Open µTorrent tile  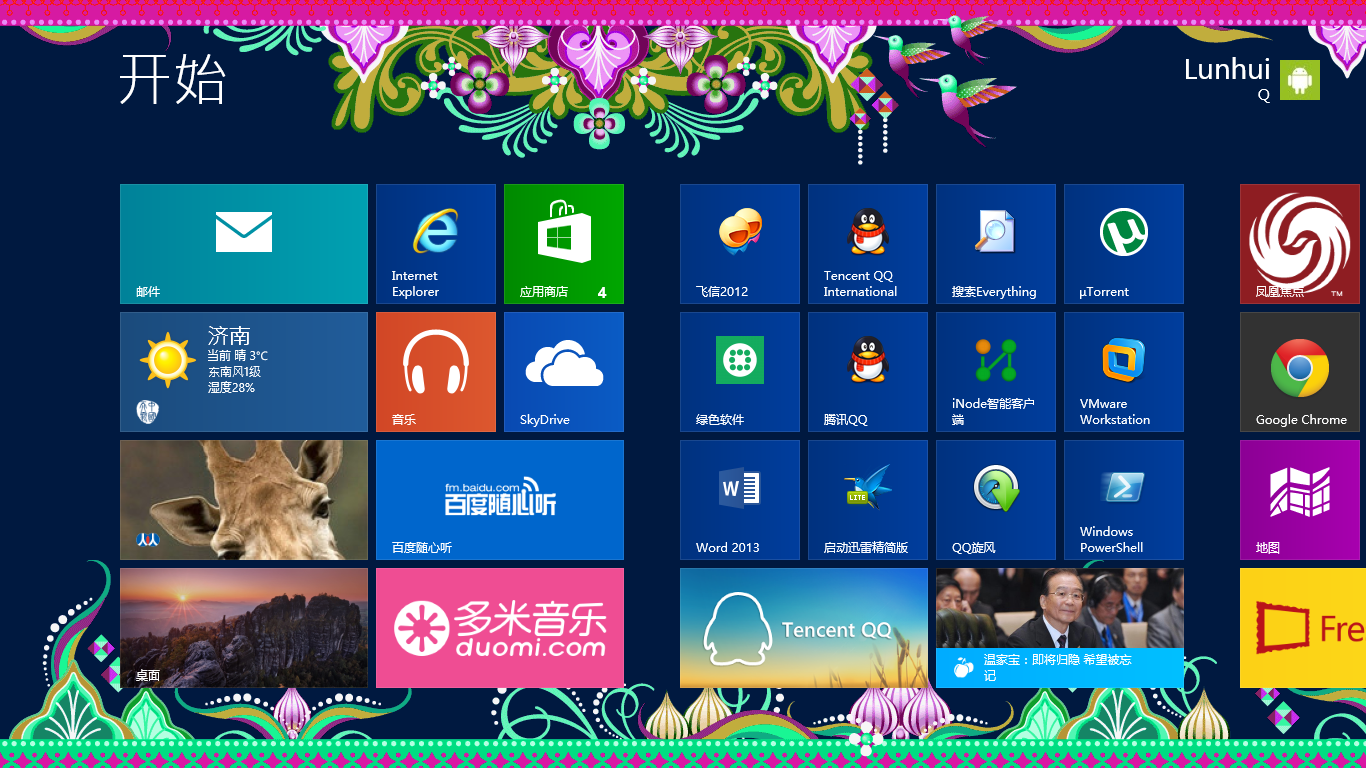click(x=1123, y=243)
